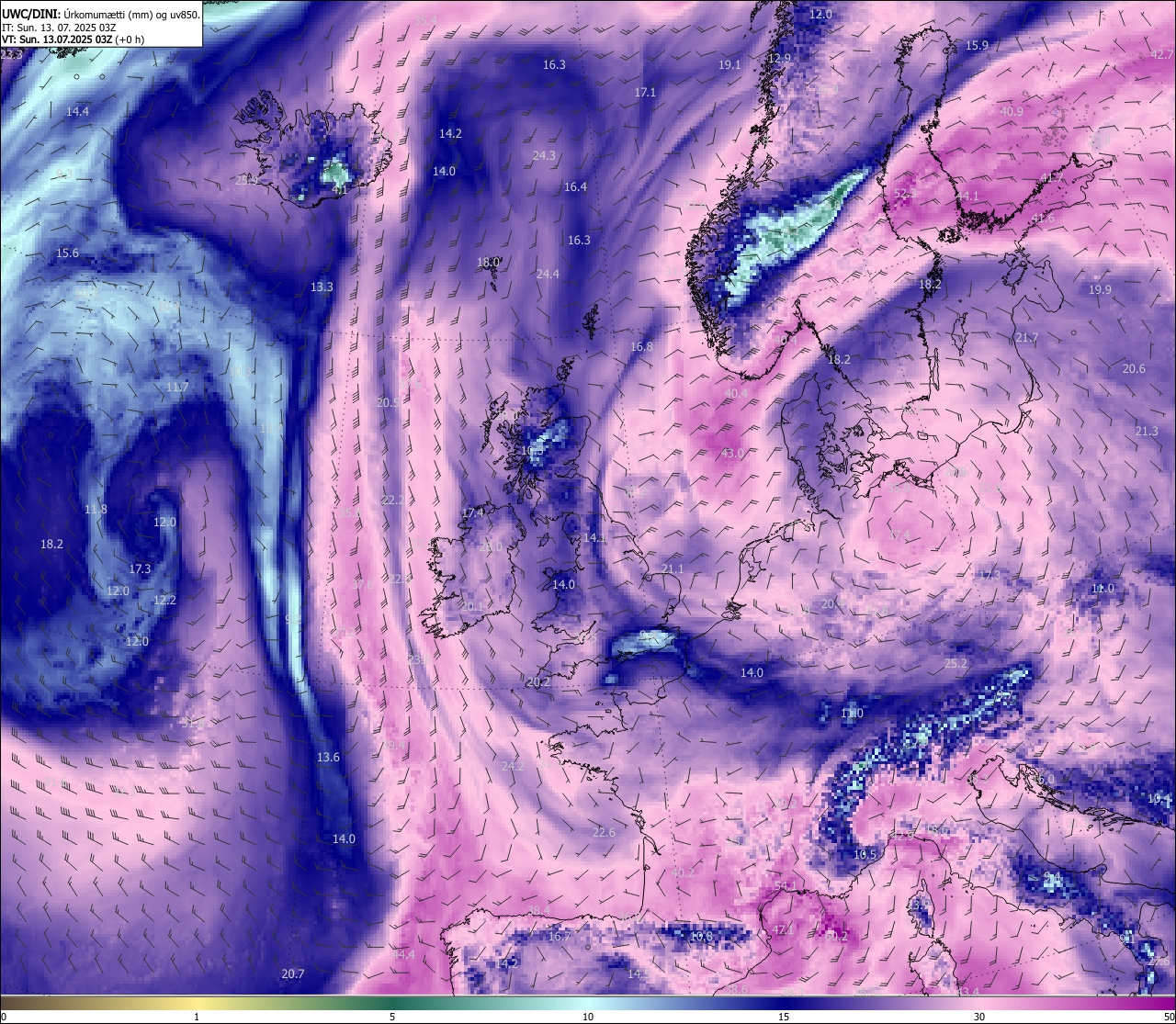The image size is (1176, 1024).
Task: Click the 22.6 value on the map
Action: tap(604, 832)
